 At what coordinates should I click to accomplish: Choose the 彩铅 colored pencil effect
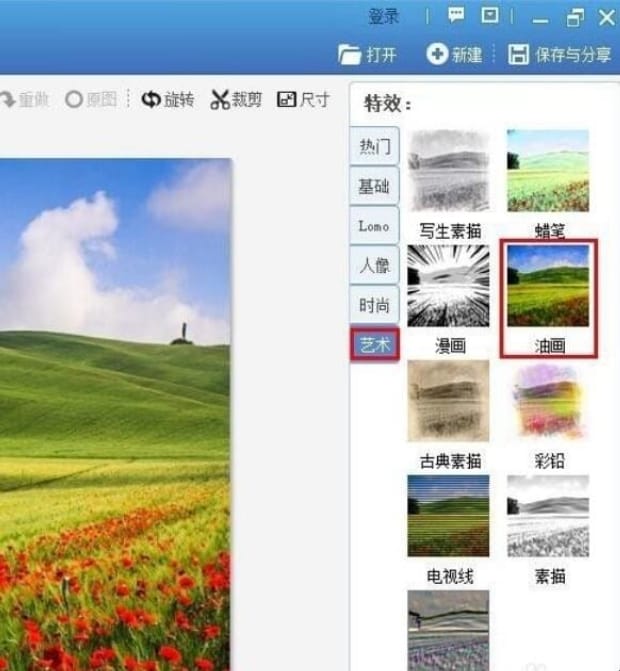click(x=547, y=402)
